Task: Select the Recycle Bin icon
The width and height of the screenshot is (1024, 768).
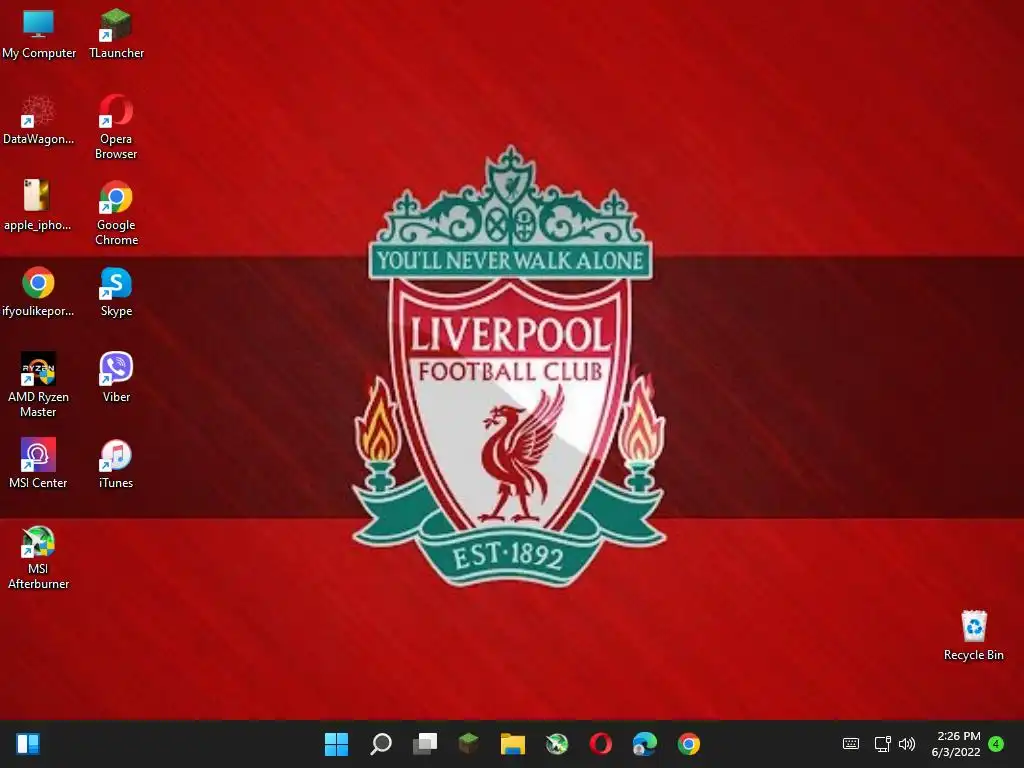Action: point(974,635)
